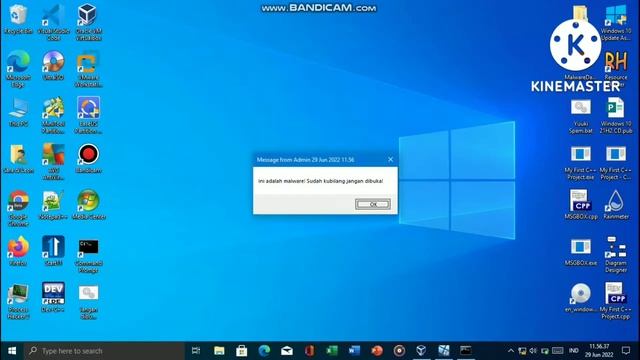The image size is (640, 360).
Task: Select the This PC desktop icon
Action: click(x=18, y=112)
